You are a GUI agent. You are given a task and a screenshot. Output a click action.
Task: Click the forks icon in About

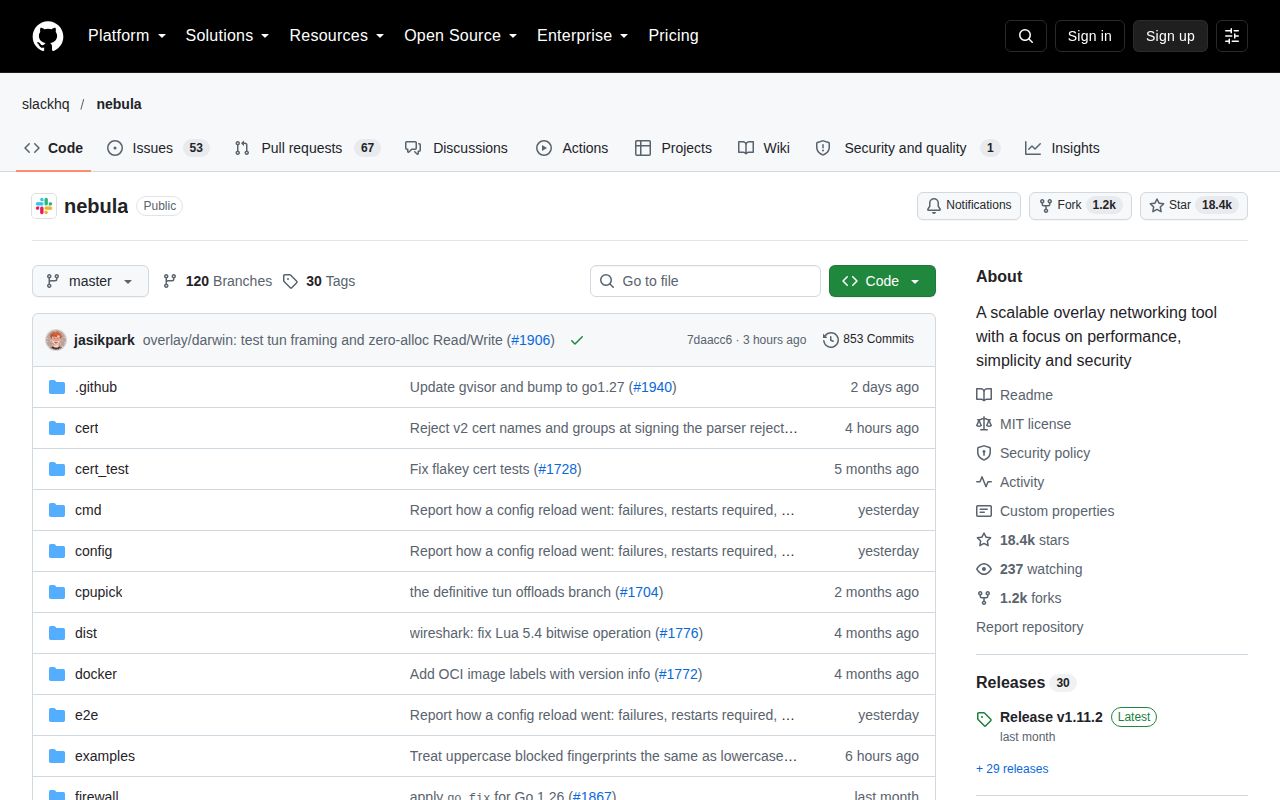(984, 598)
